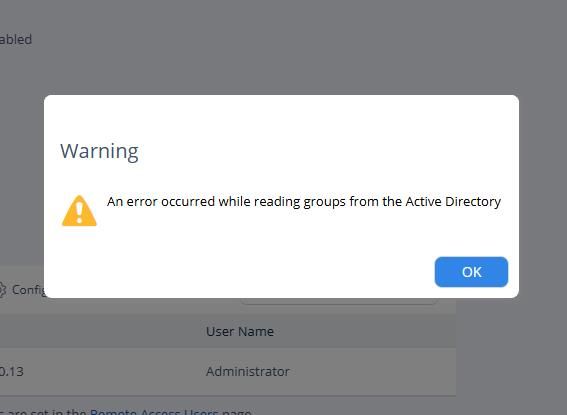Image resolution: width=567 pixels, height=415 pixels.
Task: Click the address cell ending in 0.13
Action: tap(12, 371)
